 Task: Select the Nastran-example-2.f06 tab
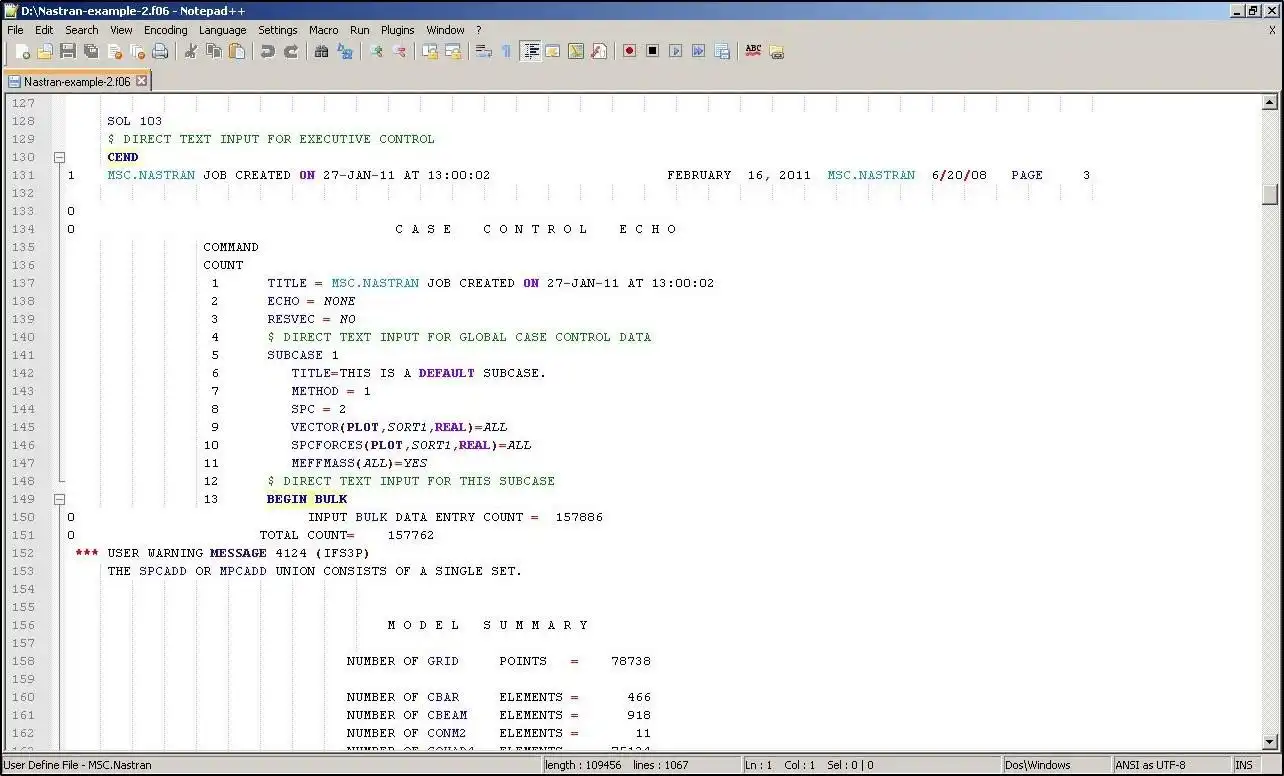[x=77, y=81]
